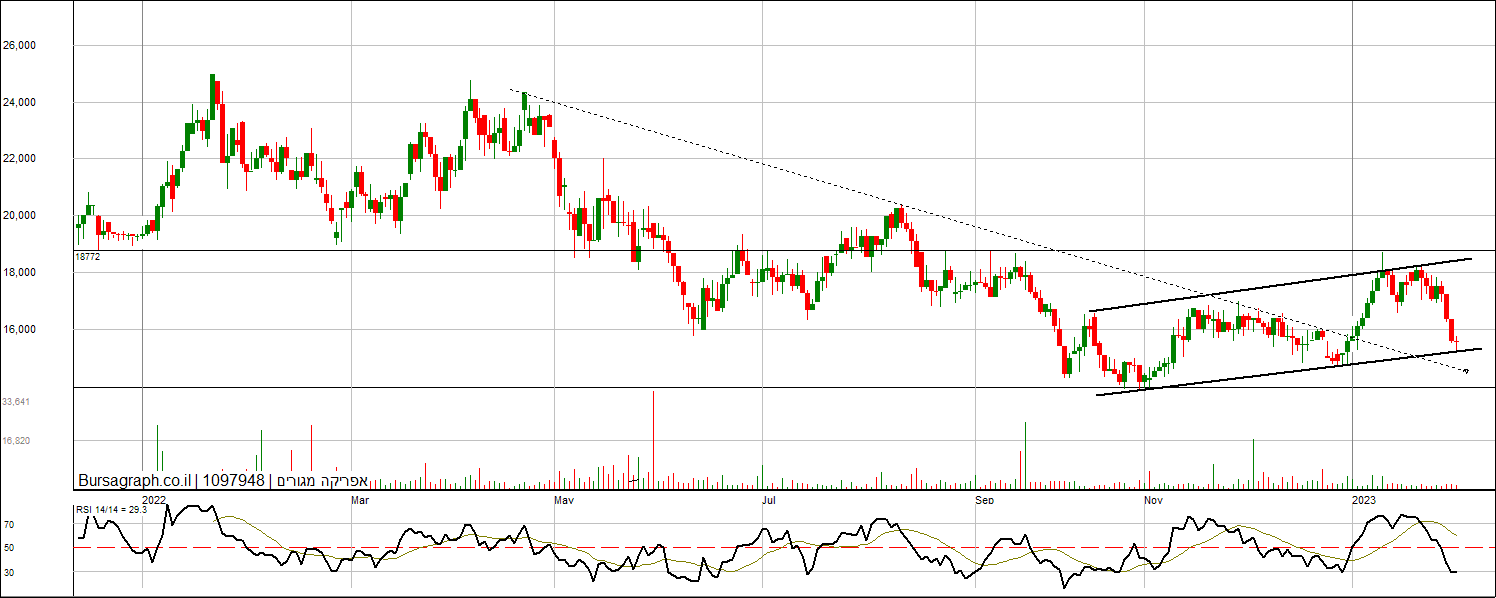Screen dimensions: 1496x598
Task: Click the Jul date axis label
Action: click(769, 498)
